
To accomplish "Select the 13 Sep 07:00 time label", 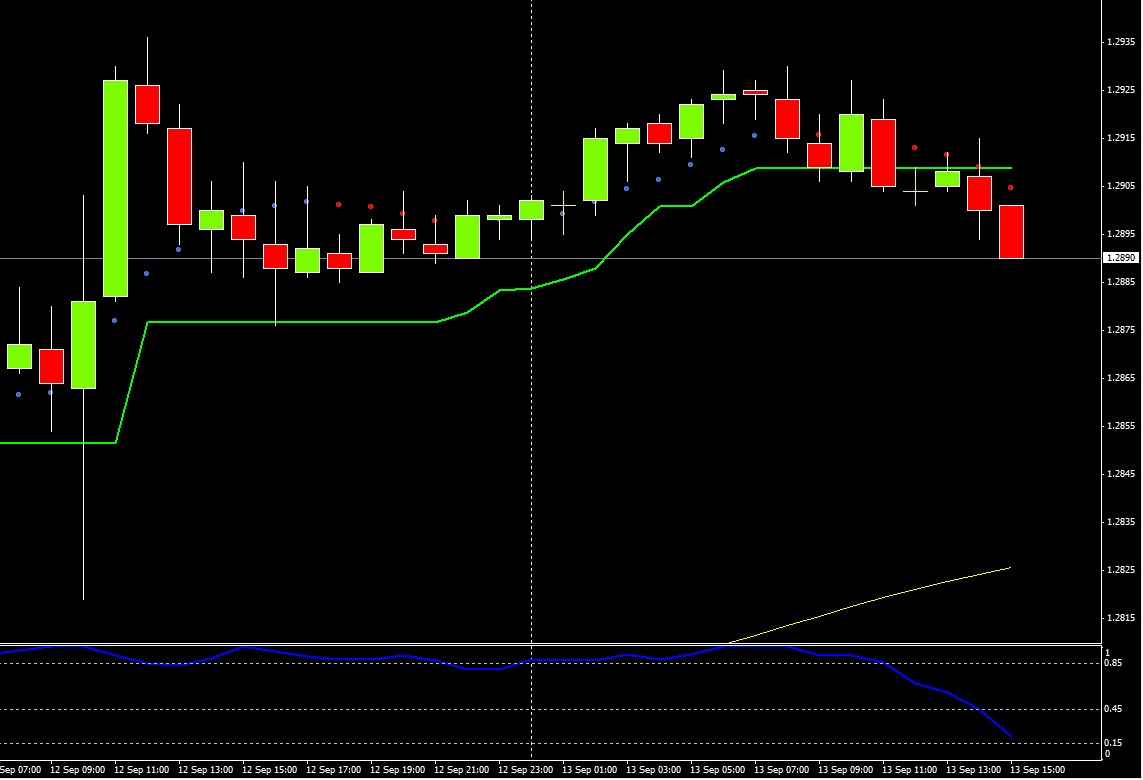I will pos(782,770).
